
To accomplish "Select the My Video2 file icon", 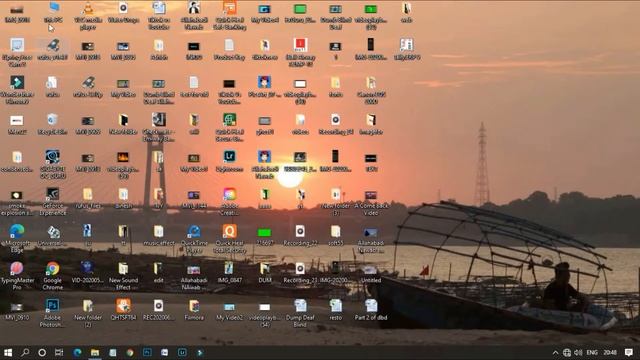I will pos(229,310).
